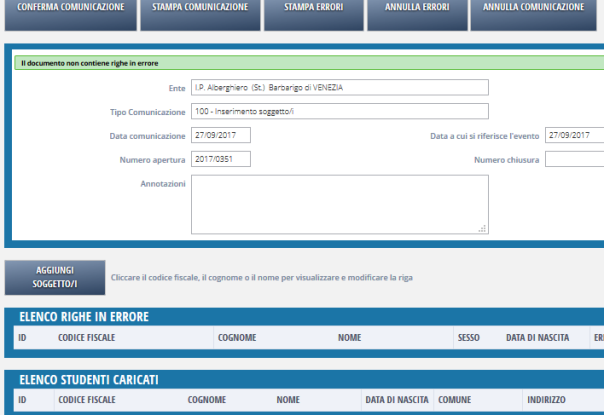Click the Annotazioni textarea resize handle
This screenshot has width=604, height=415.
point(484,229)
